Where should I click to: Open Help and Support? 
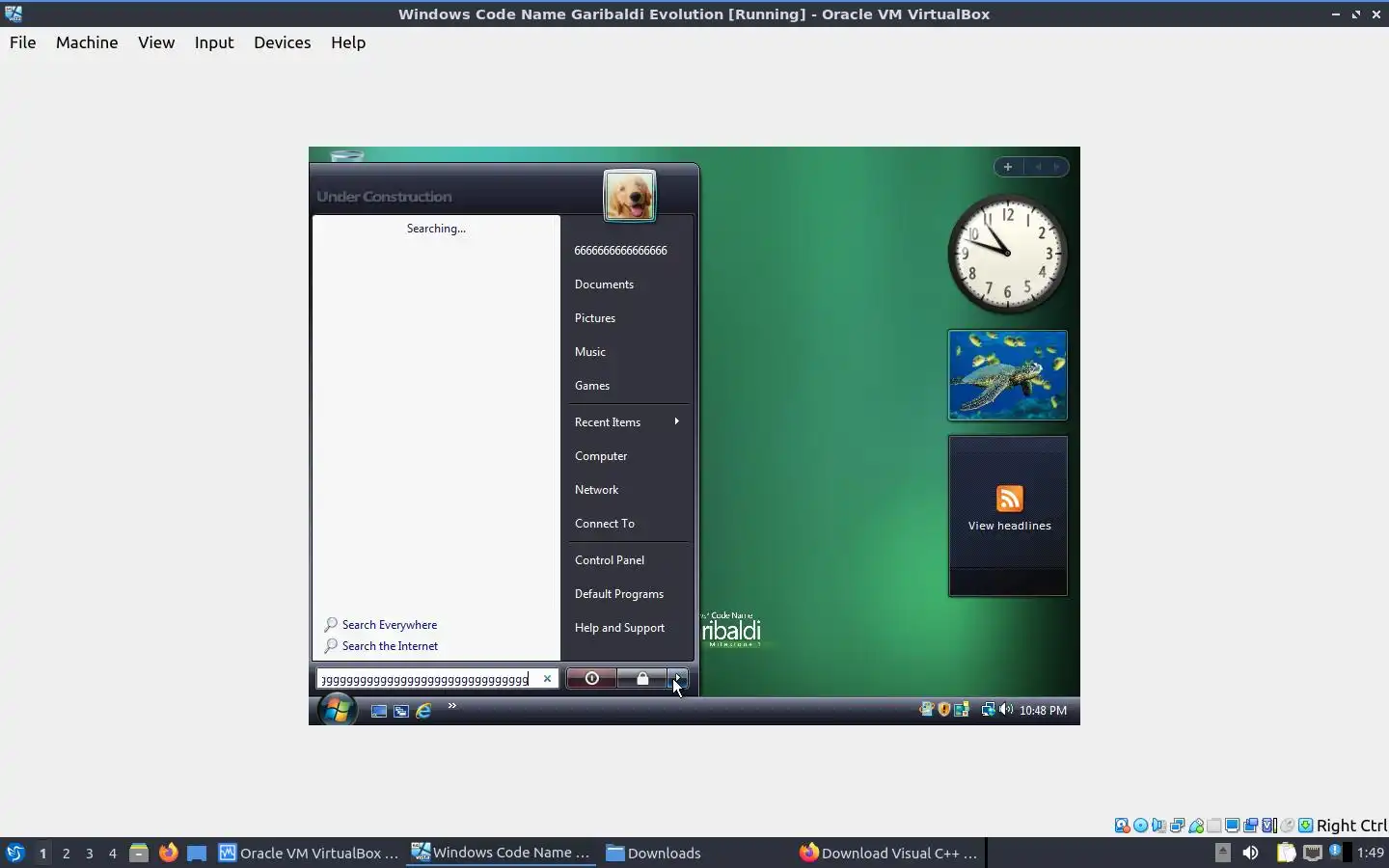click(619, 628)
